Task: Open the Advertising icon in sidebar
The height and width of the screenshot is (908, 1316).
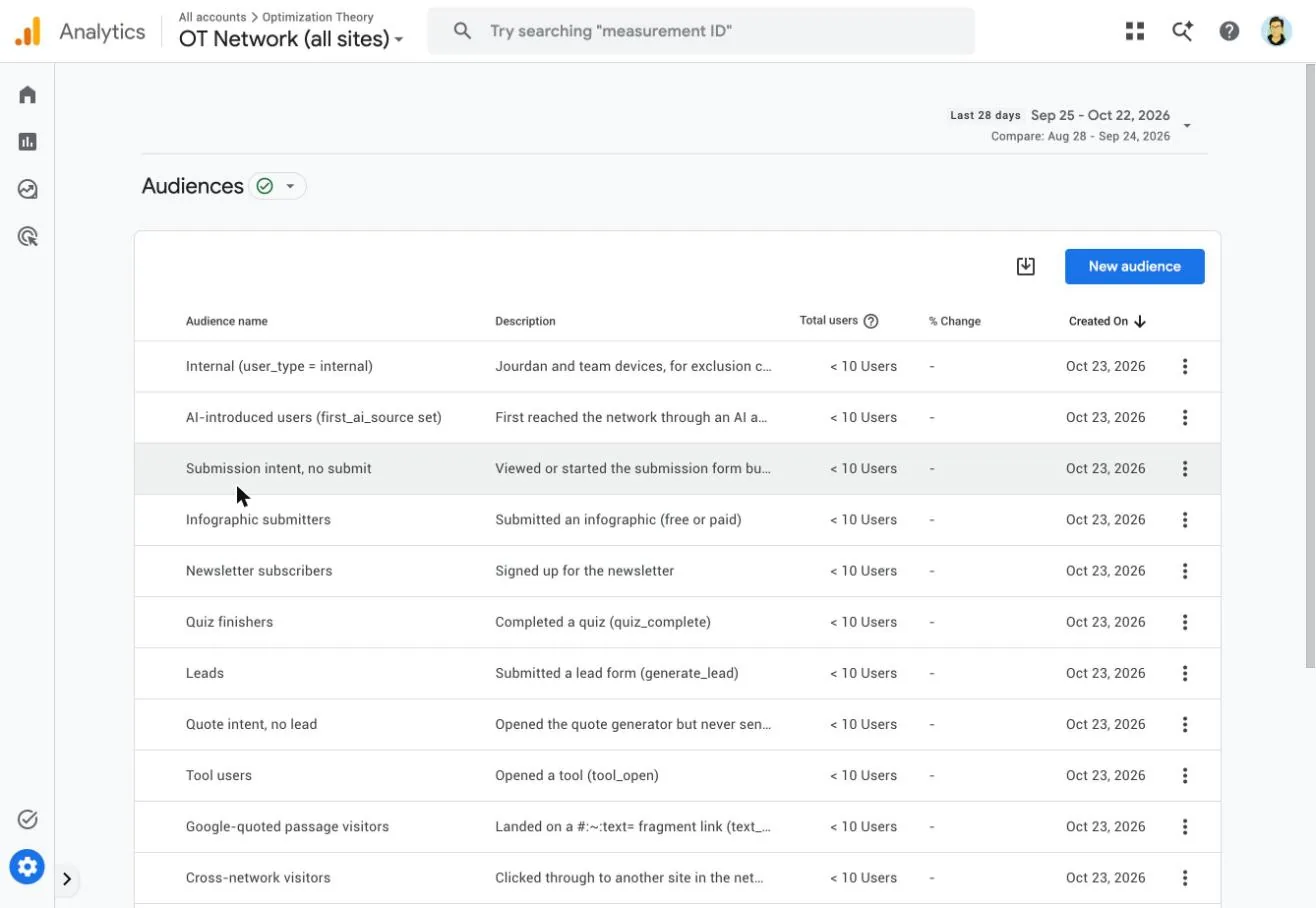Action: coord(27,237)
